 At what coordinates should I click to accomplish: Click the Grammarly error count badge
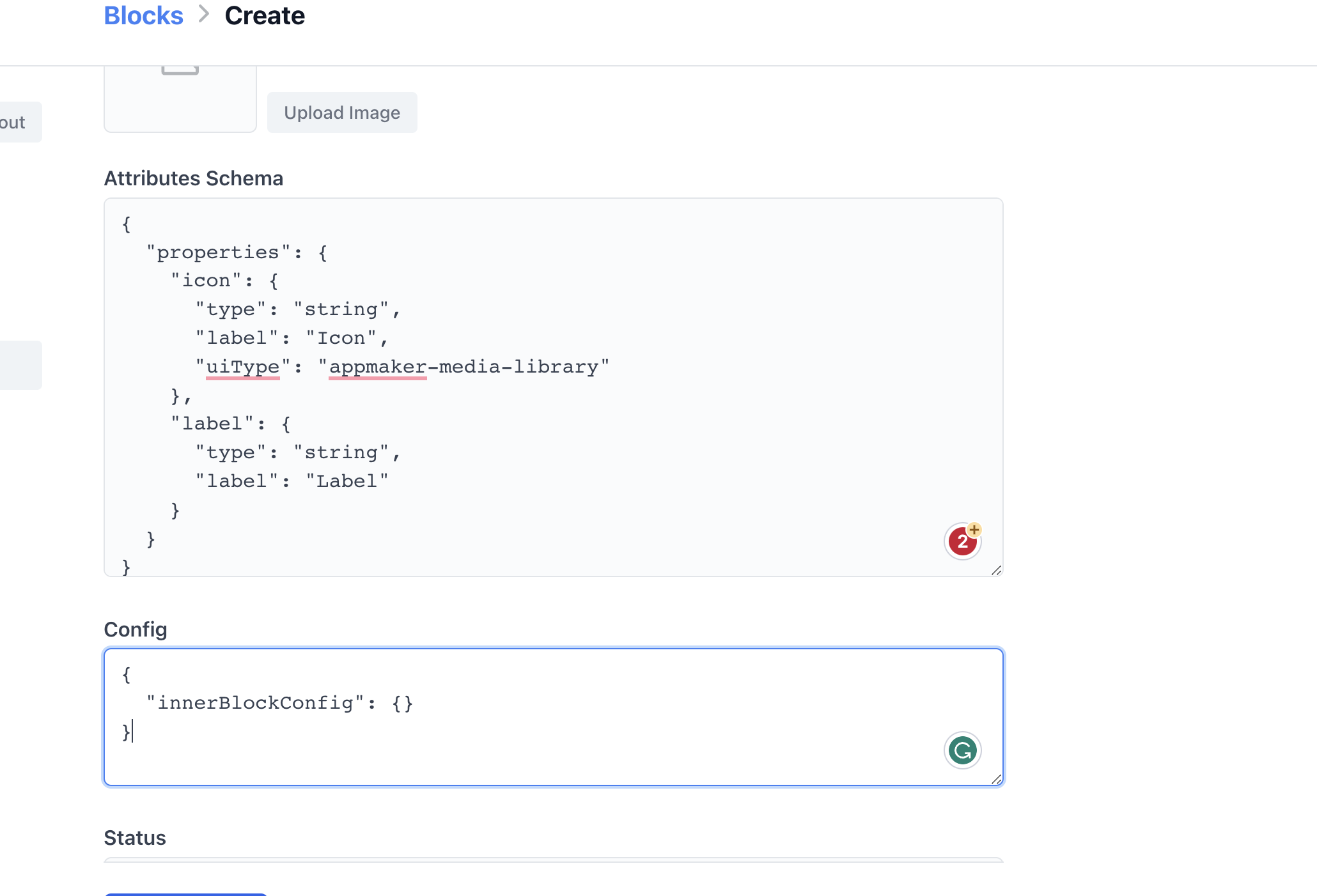[x=961, y=543]
